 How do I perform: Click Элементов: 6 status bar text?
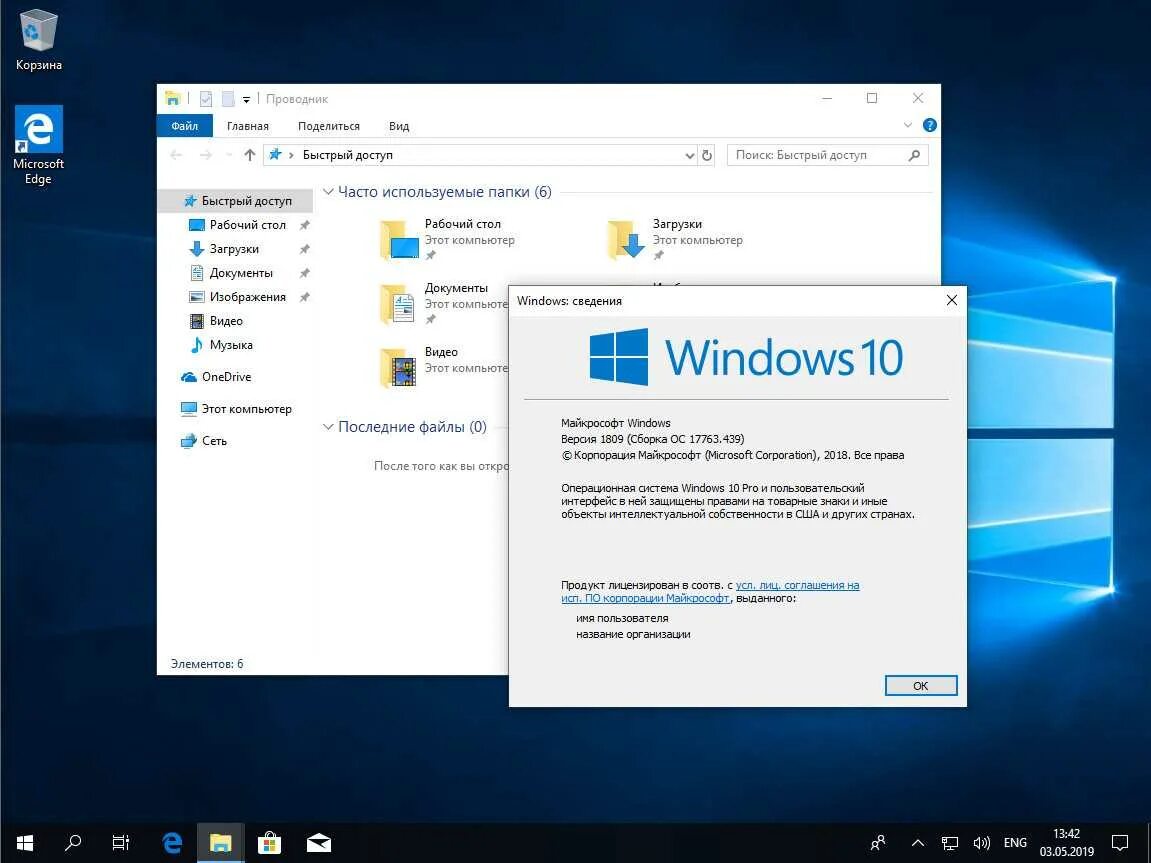[207, 663]
